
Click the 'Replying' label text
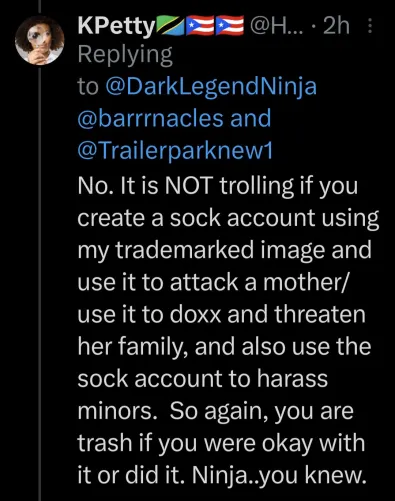click(125, 55)
